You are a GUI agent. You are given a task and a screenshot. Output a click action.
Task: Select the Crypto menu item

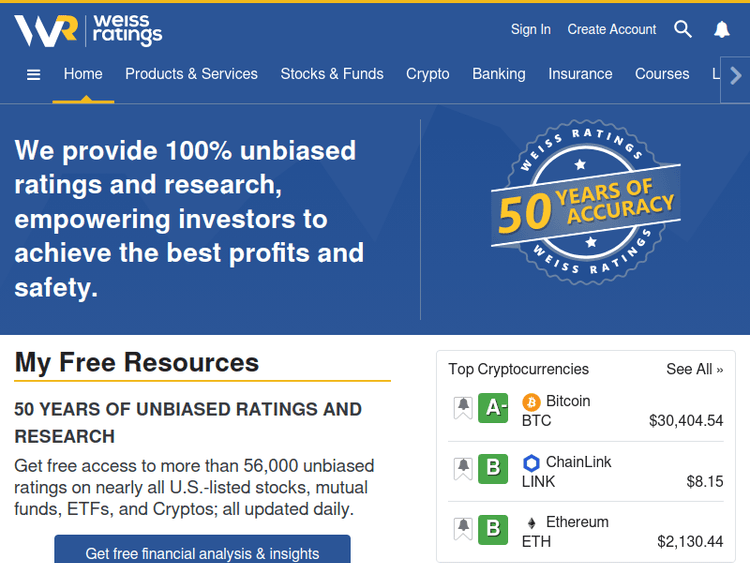pyautogui.click(x=427, y=74)
